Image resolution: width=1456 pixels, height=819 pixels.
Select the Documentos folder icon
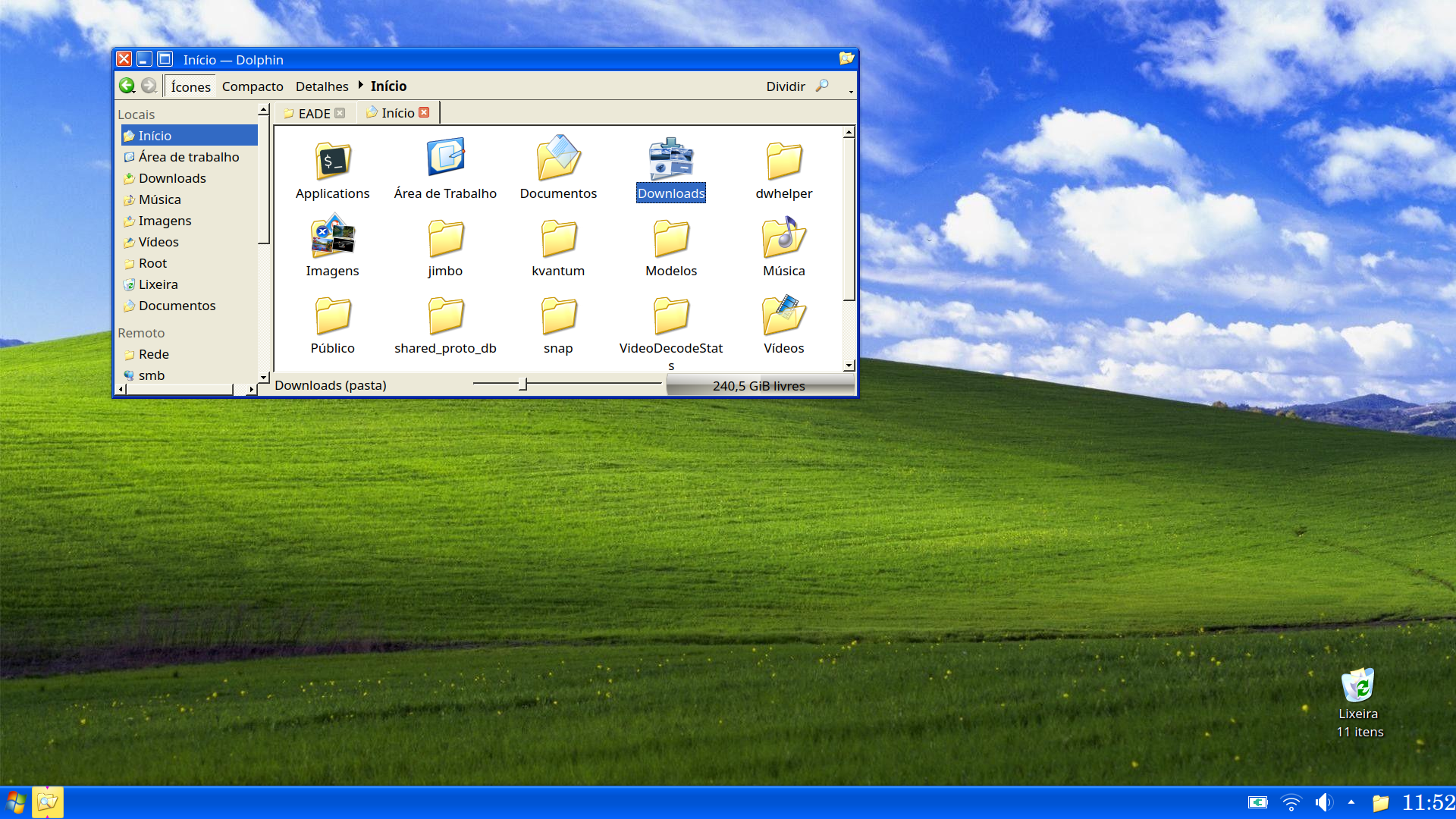(559, 159)
